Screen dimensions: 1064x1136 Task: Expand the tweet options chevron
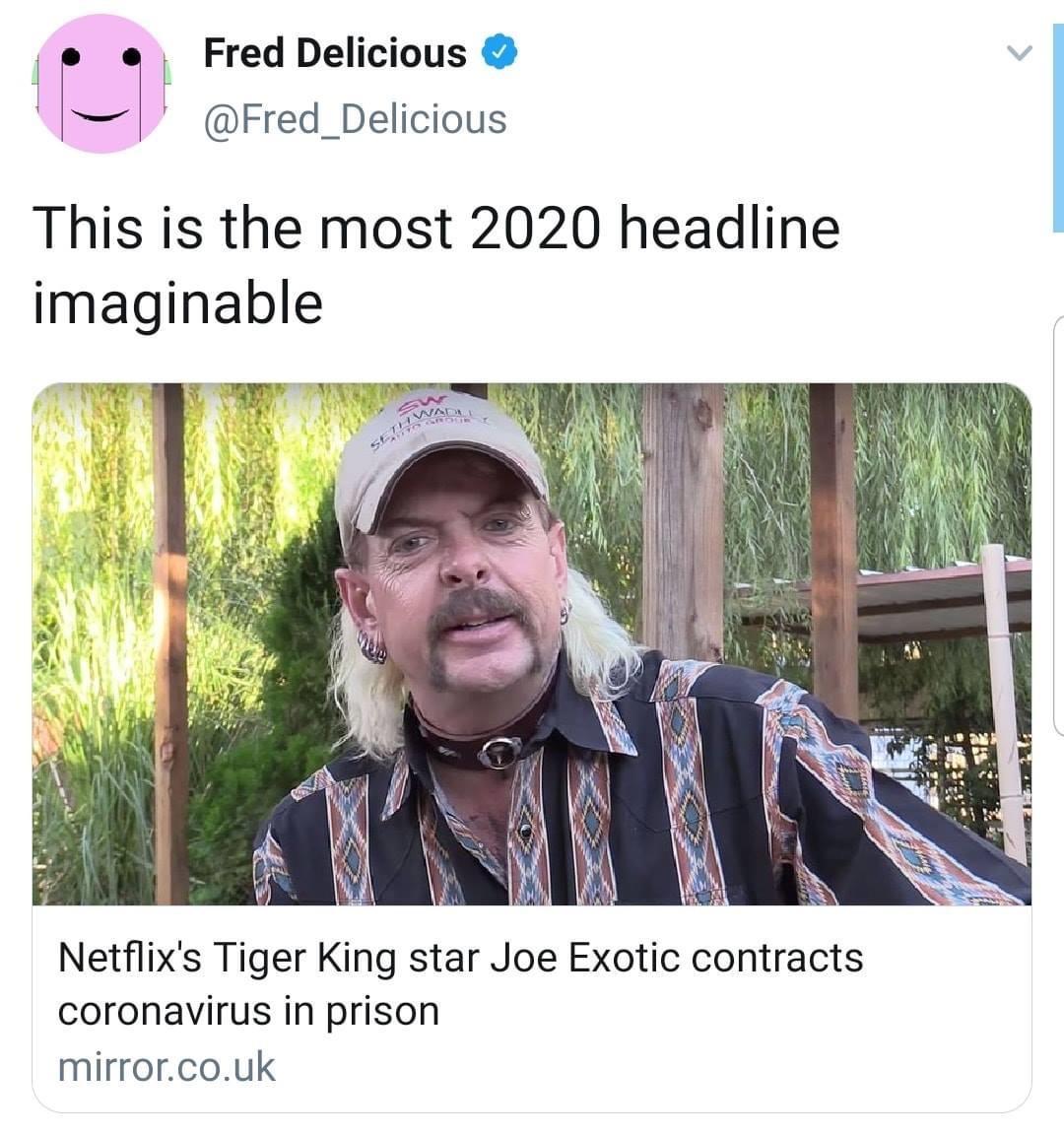click(x=1019, y=52)
